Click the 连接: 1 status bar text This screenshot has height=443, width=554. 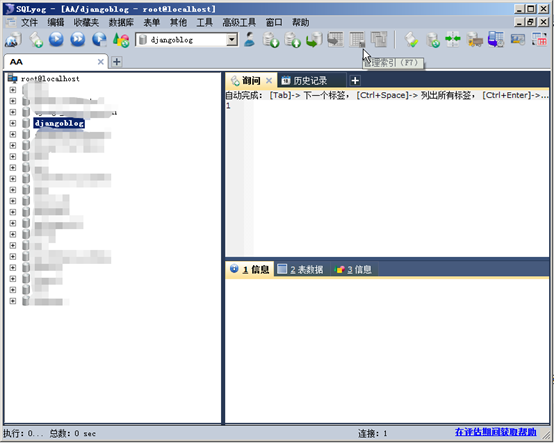pos(373,433)
